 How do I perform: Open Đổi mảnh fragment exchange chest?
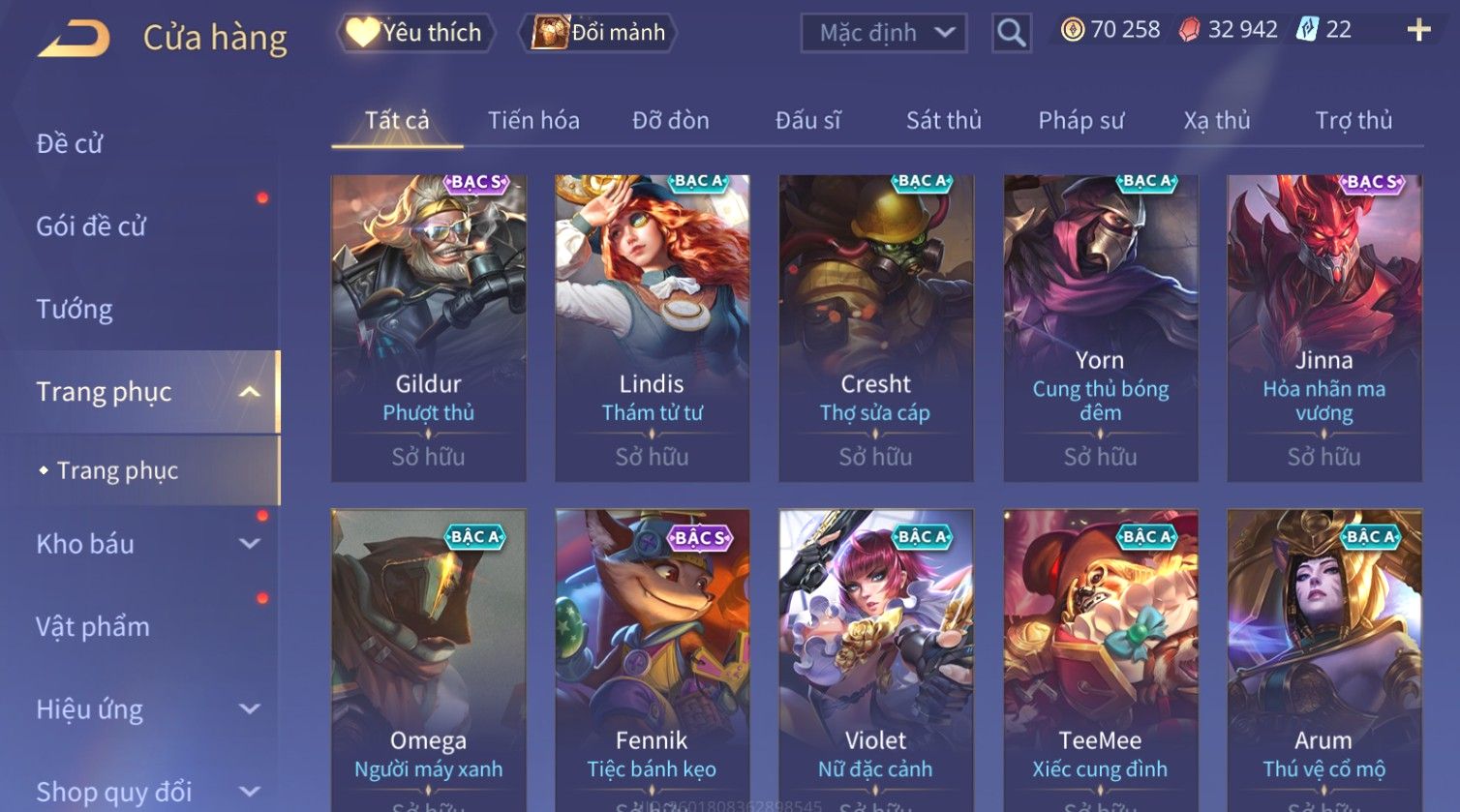599,33
